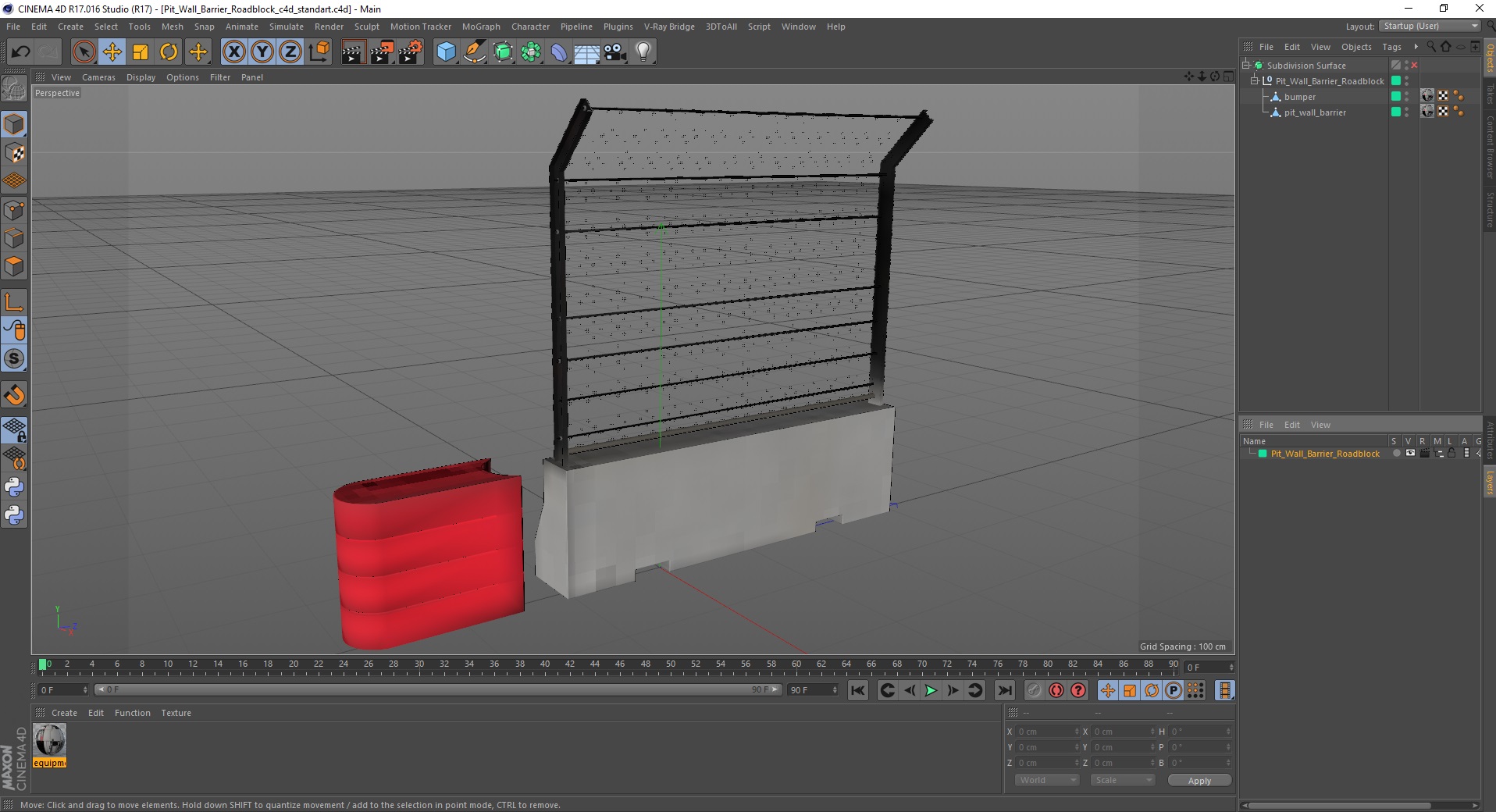The width and height of the screenshot is (1496, 812).
Task: Switch to Polygons mode
Action: [14, 266]
